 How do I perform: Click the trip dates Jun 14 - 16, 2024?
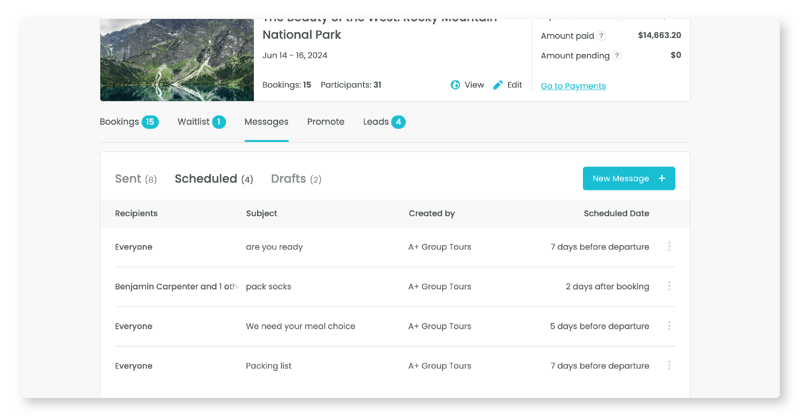pyautogui.click(x=295, y=55)
